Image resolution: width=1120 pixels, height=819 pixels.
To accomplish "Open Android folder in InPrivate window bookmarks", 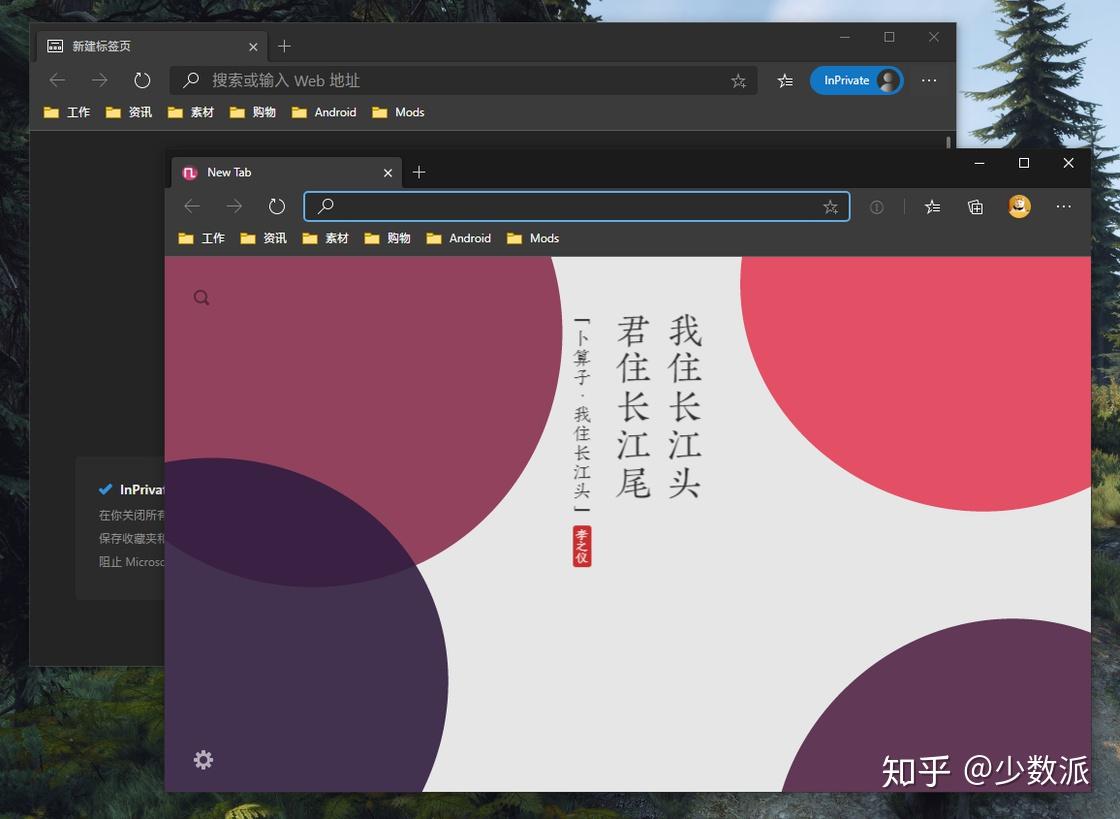I will click(x=324, y=112).
